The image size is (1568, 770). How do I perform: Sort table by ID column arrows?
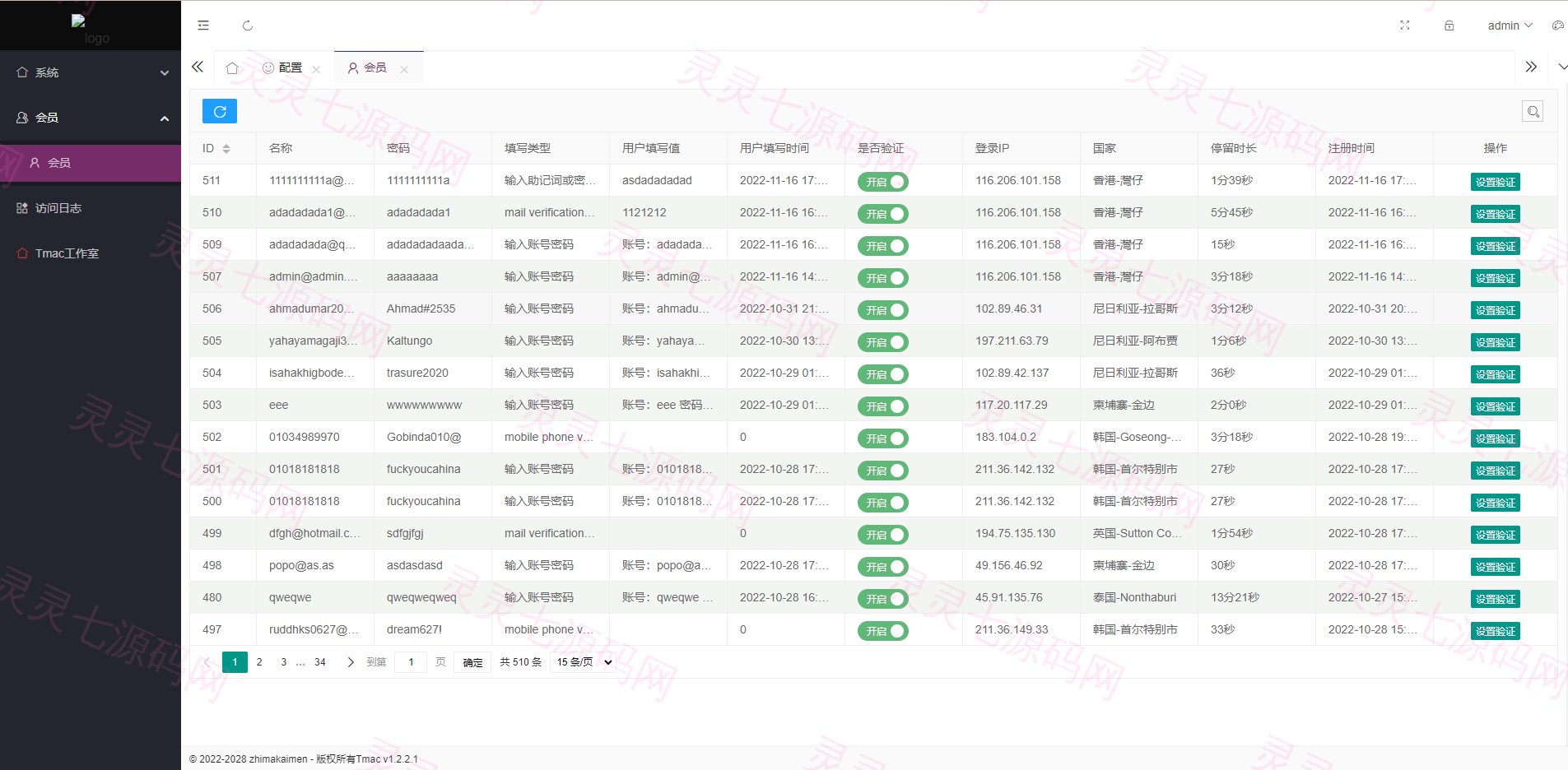[x=226, y=149]
